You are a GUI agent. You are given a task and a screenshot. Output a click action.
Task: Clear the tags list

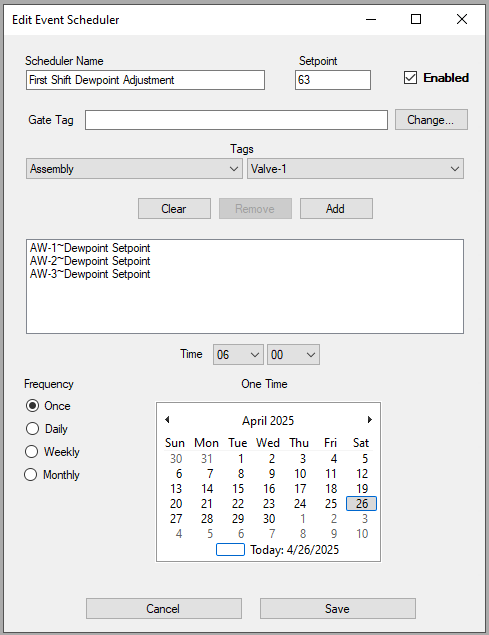coord(174,209)
